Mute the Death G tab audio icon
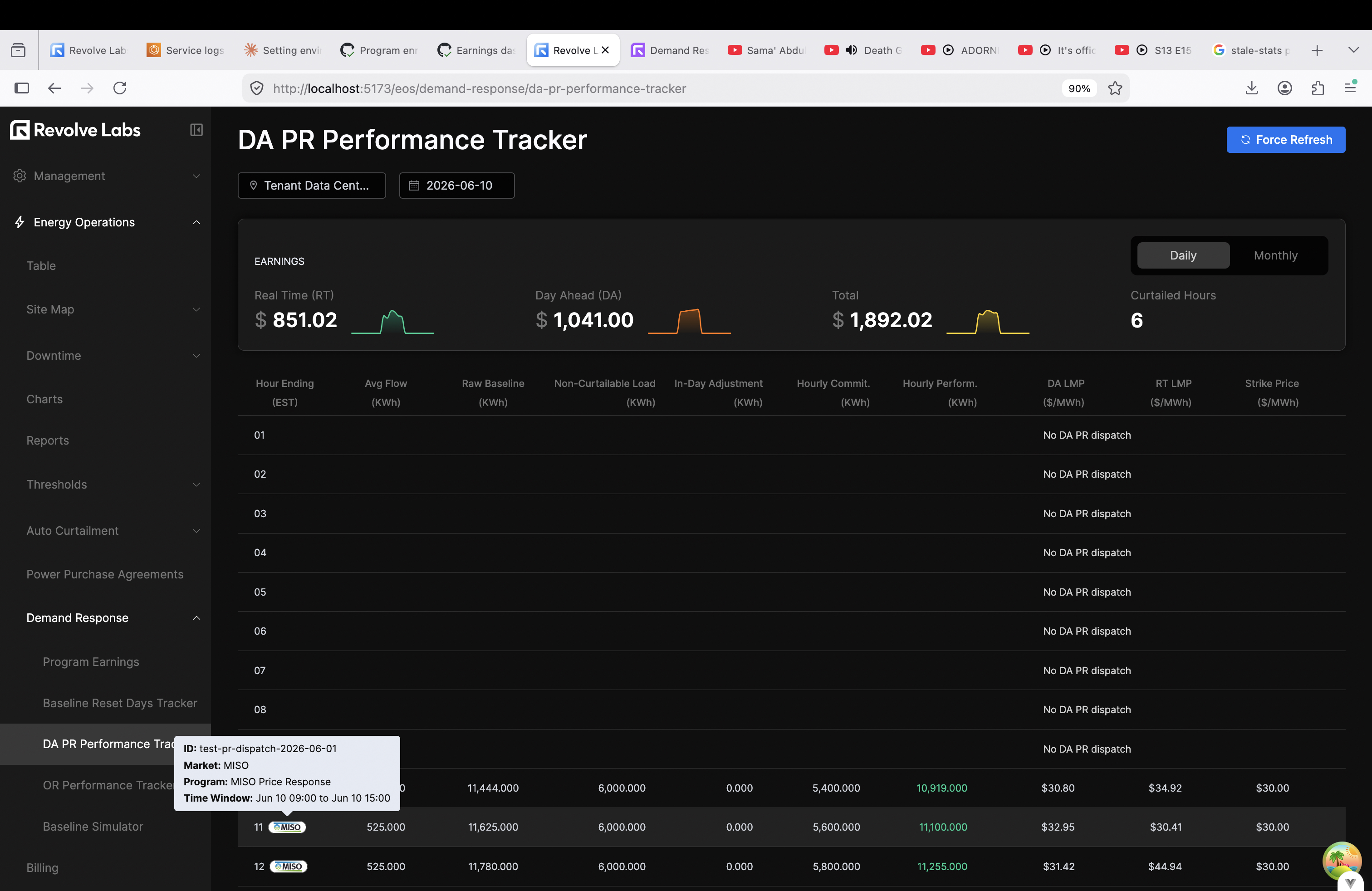Viewport: 1372px width, 891px height. point(852,50)
